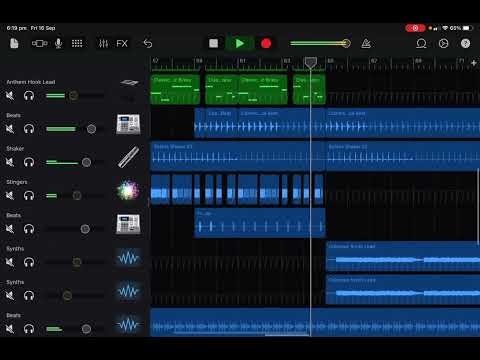Tap the colorful Stingers instrument icon
Screen dimensions: 480x360
pos(128,190)
